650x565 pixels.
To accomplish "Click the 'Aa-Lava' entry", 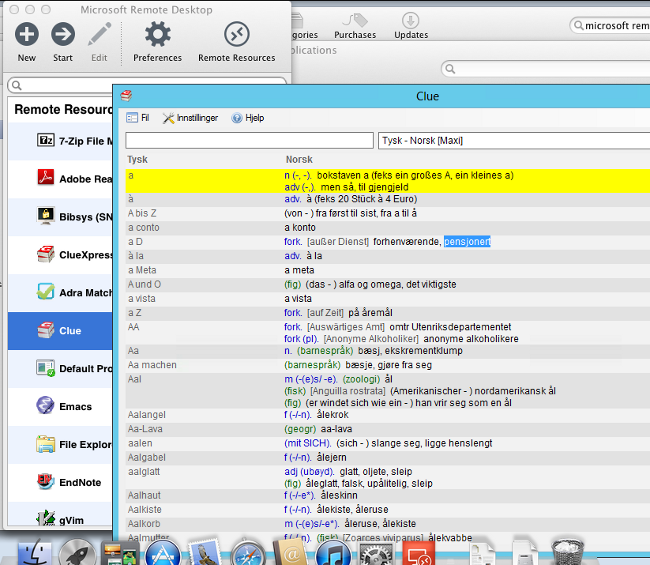I will tap(145, 429).
